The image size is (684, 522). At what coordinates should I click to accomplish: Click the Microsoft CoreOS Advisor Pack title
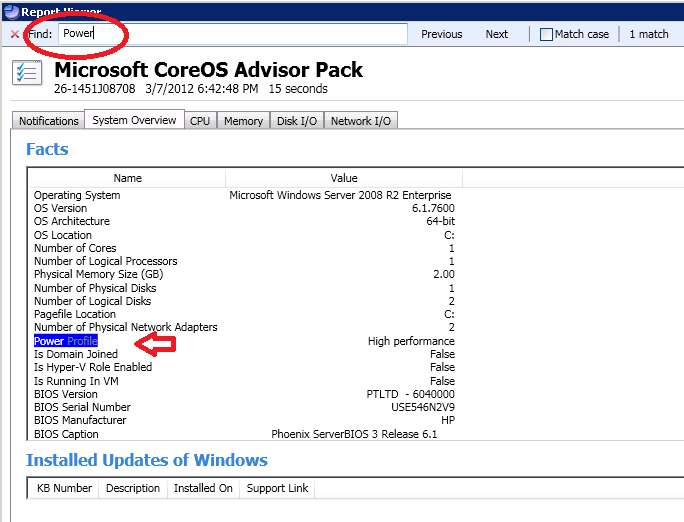(x=209, y=70)
